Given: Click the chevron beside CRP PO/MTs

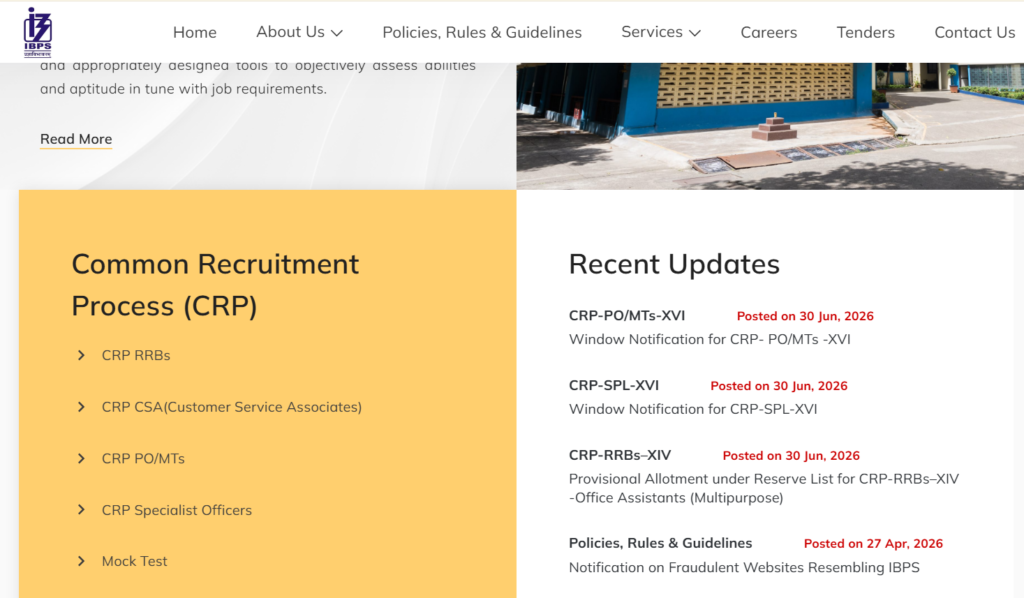Looking at the screenshot, I should click(x=81, y=458).
